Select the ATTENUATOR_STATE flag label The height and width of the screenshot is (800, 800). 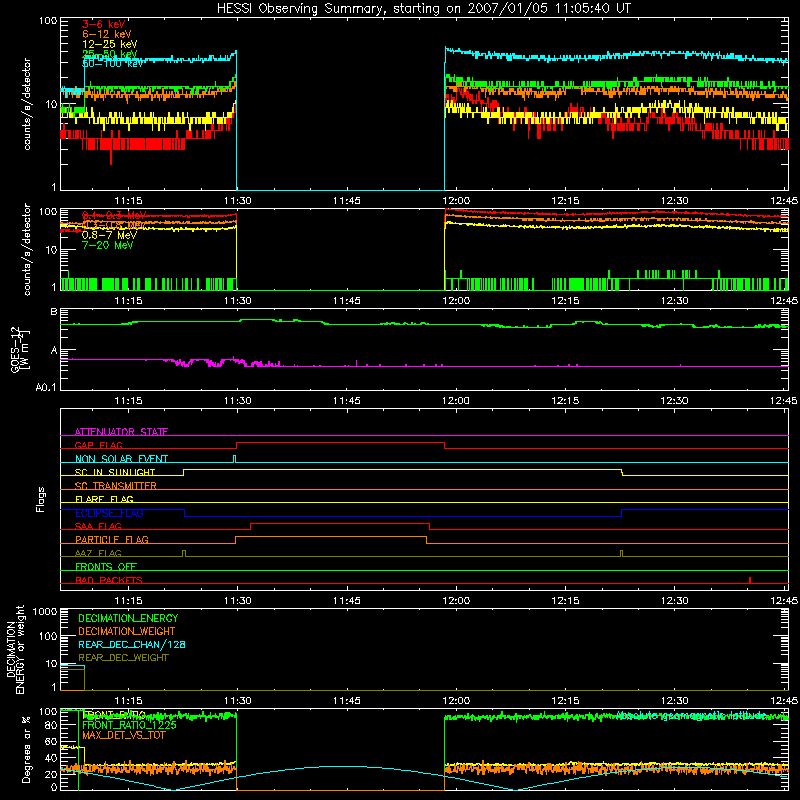[121, 432]
